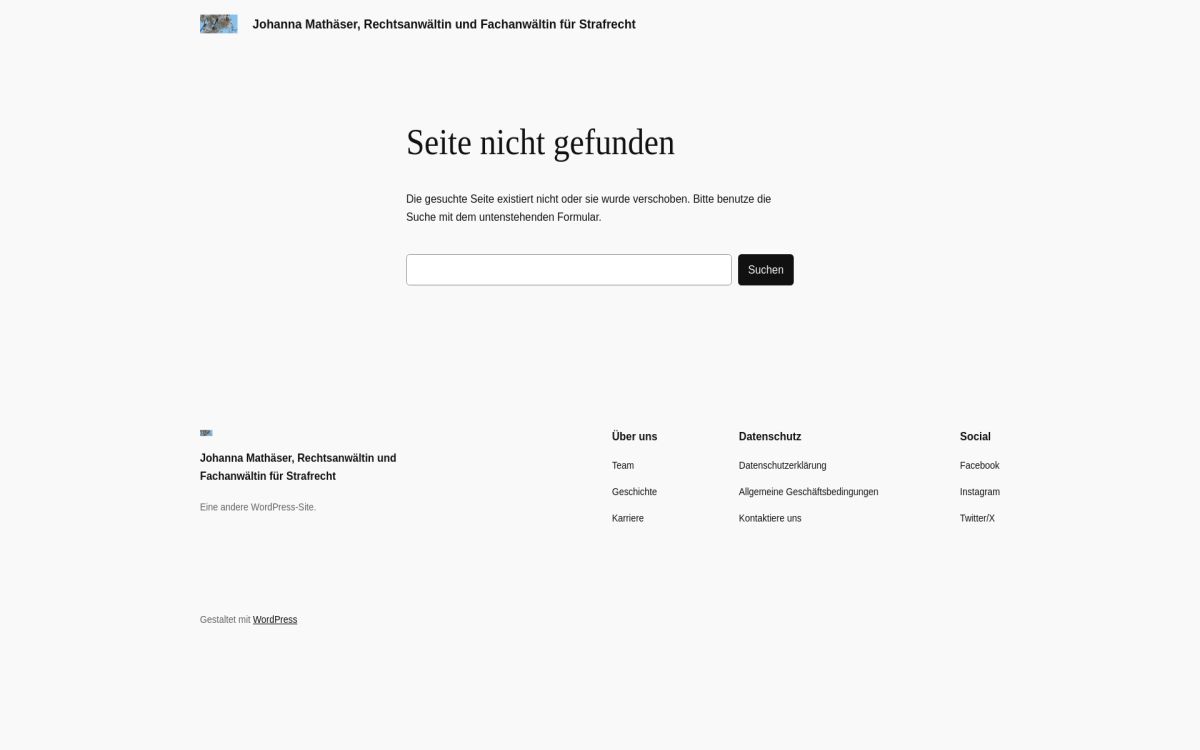The width and height of the screenshot is (1200, 750).
Task: Open the Instagram social link
Action: click(979, 492)
